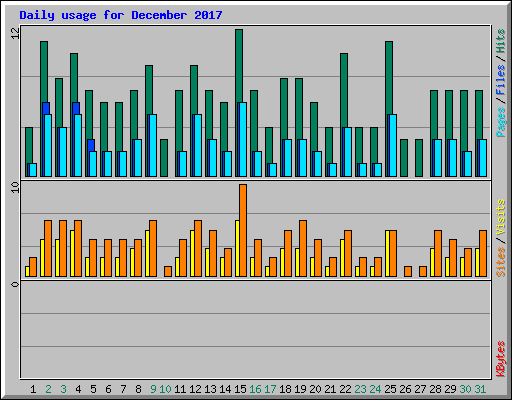Select day label 18 on the x-axis
Screen dimensions: 512x400
285,389
